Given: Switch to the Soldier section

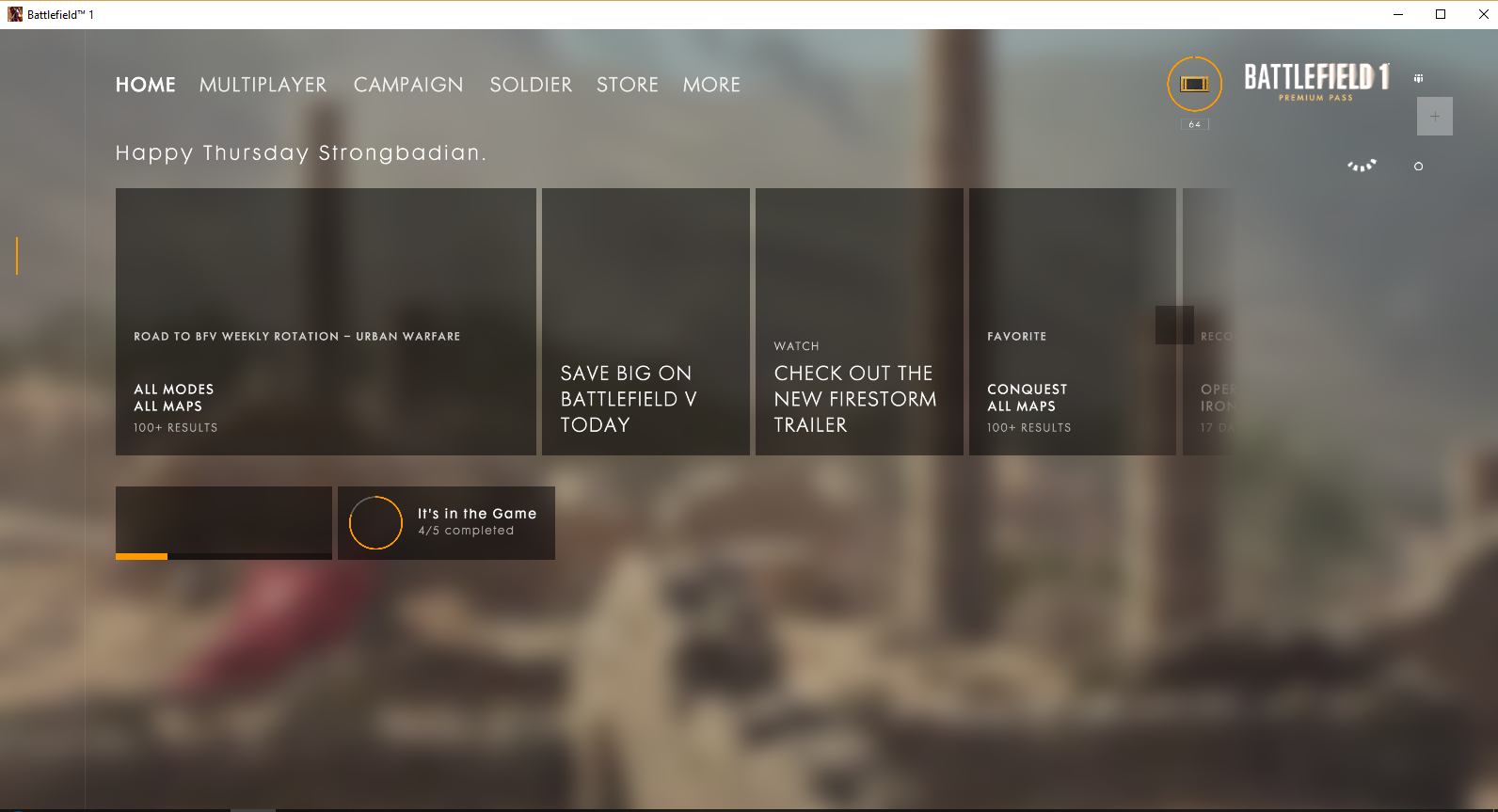Looking at the screenshot, I should point(531,85).
